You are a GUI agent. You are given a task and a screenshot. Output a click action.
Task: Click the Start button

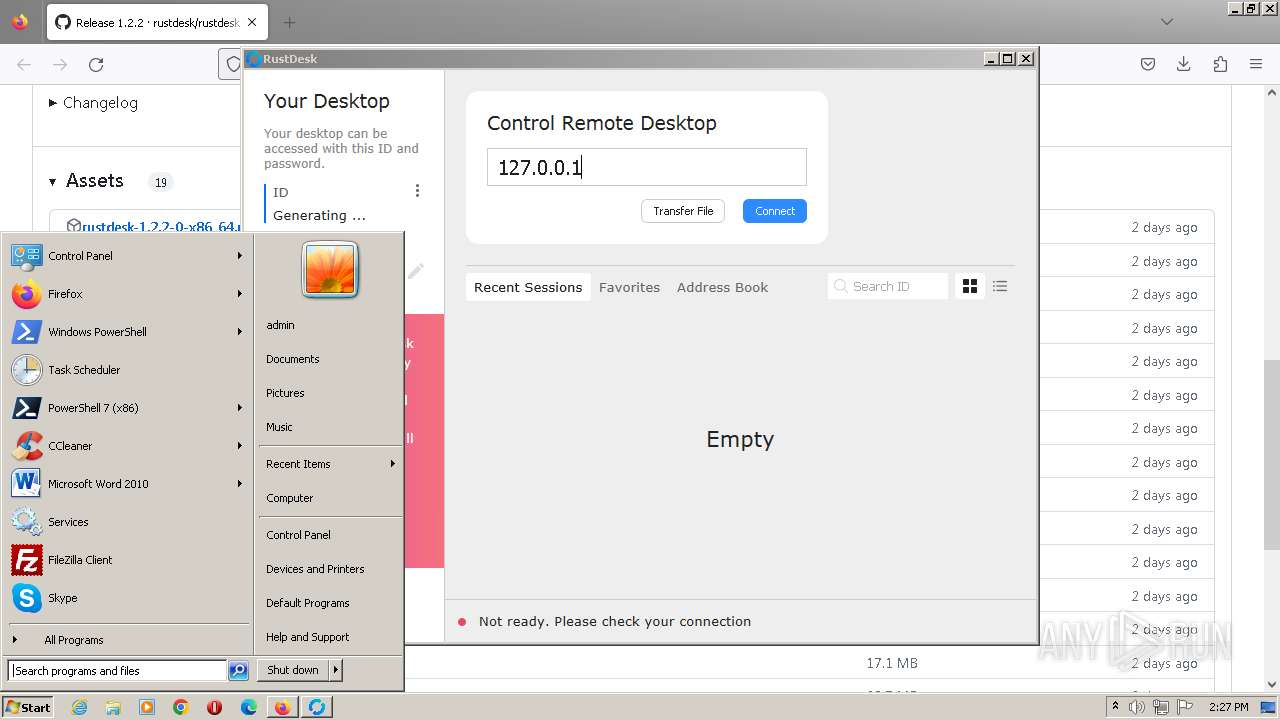tap(29, 707)
